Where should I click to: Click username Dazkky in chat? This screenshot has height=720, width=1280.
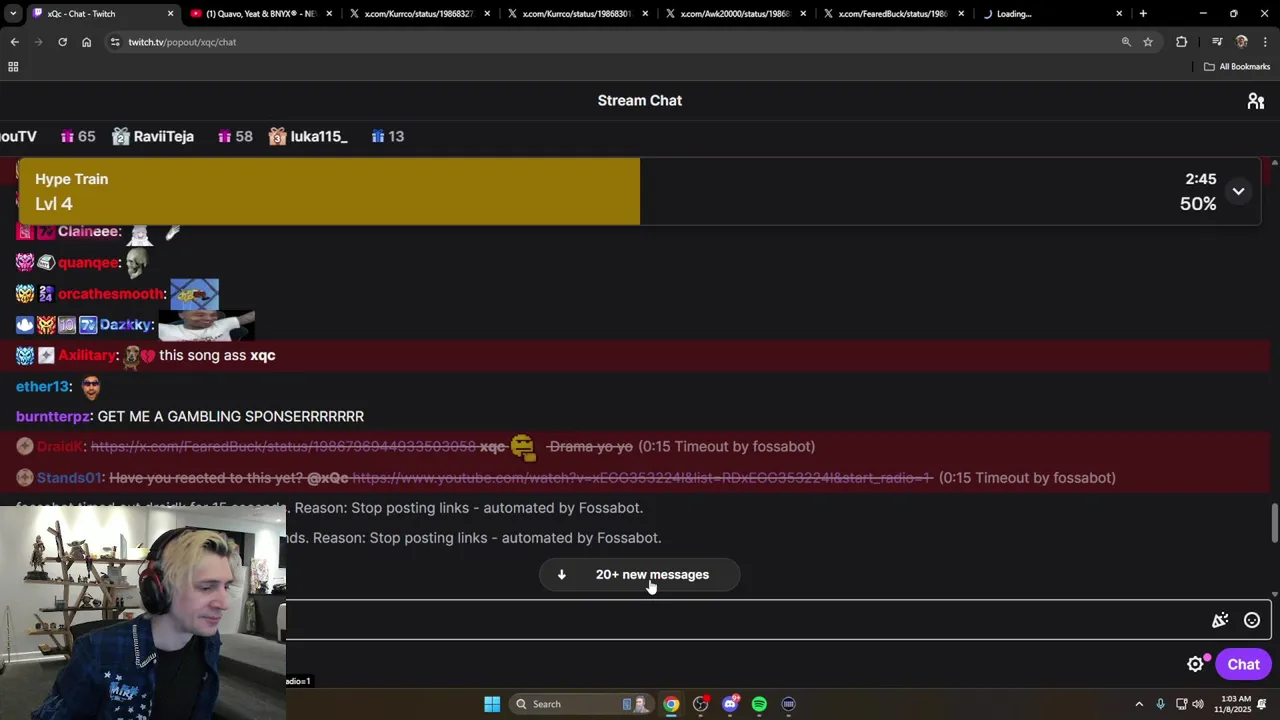click(x=125, y=325)
